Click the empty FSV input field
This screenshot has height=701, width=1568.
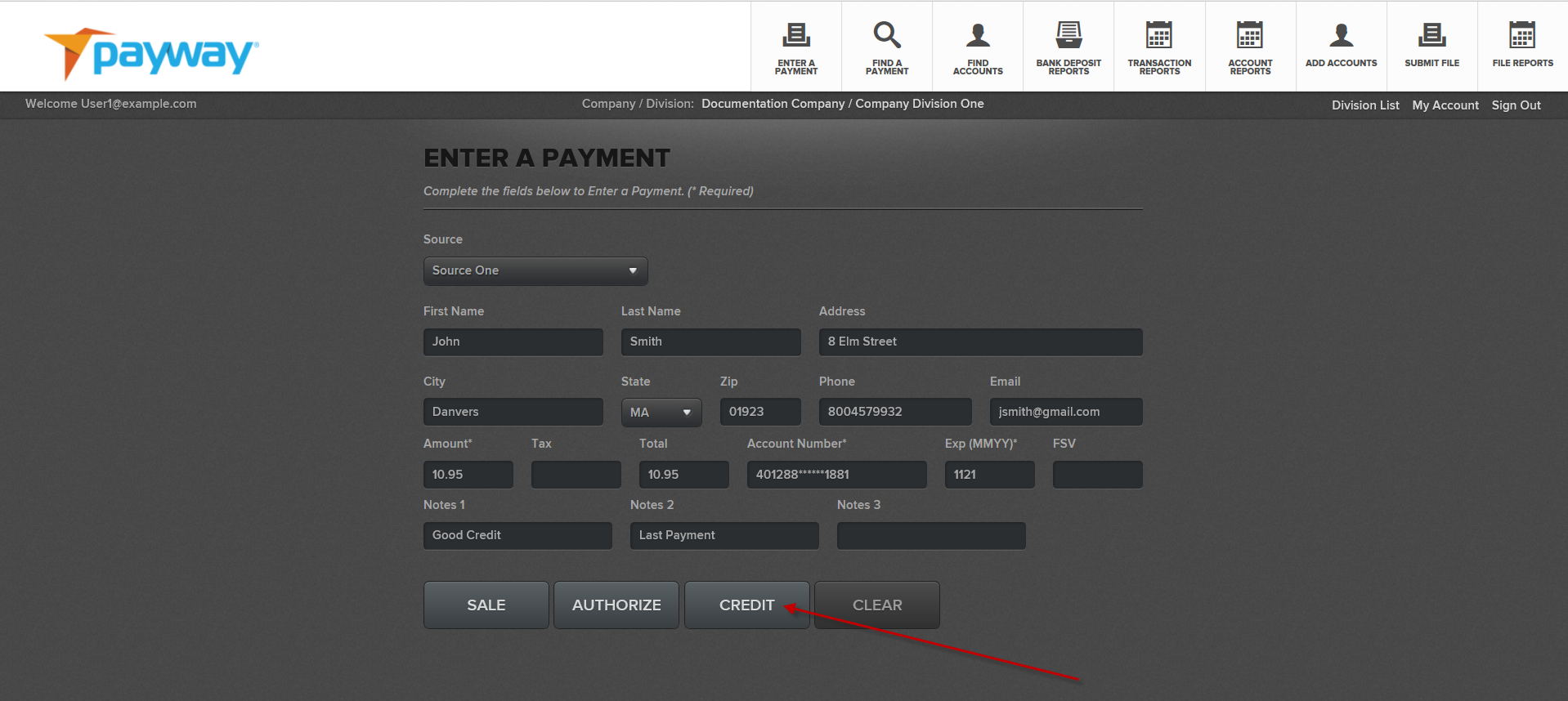click(x=1097, y=475)
